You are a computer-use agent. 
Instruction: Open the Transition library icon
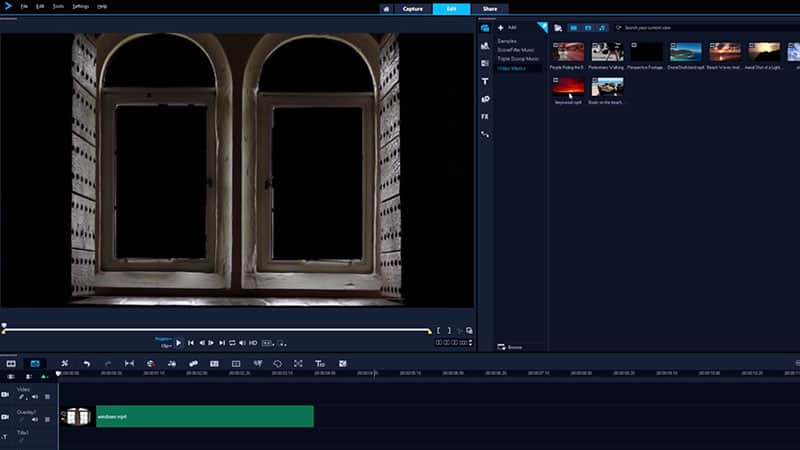tap(485, 63)
